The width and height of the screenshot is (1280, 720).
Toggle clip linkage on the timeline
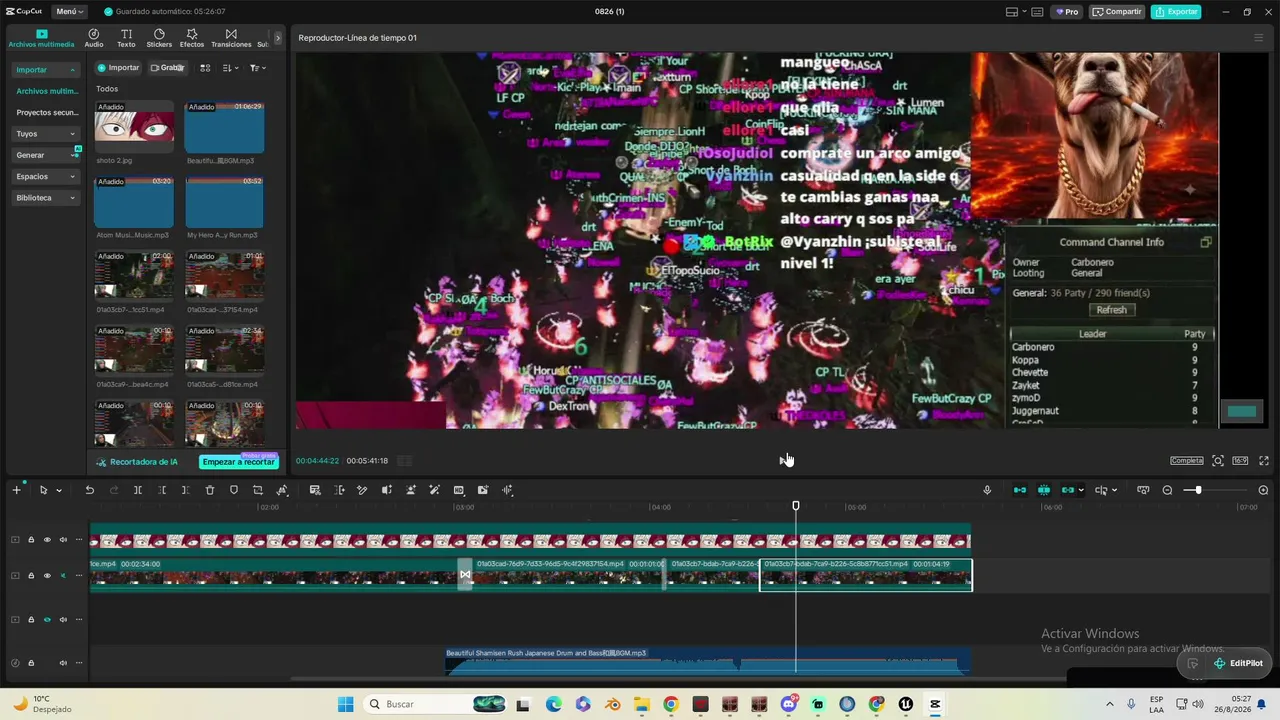point(1068,490)
